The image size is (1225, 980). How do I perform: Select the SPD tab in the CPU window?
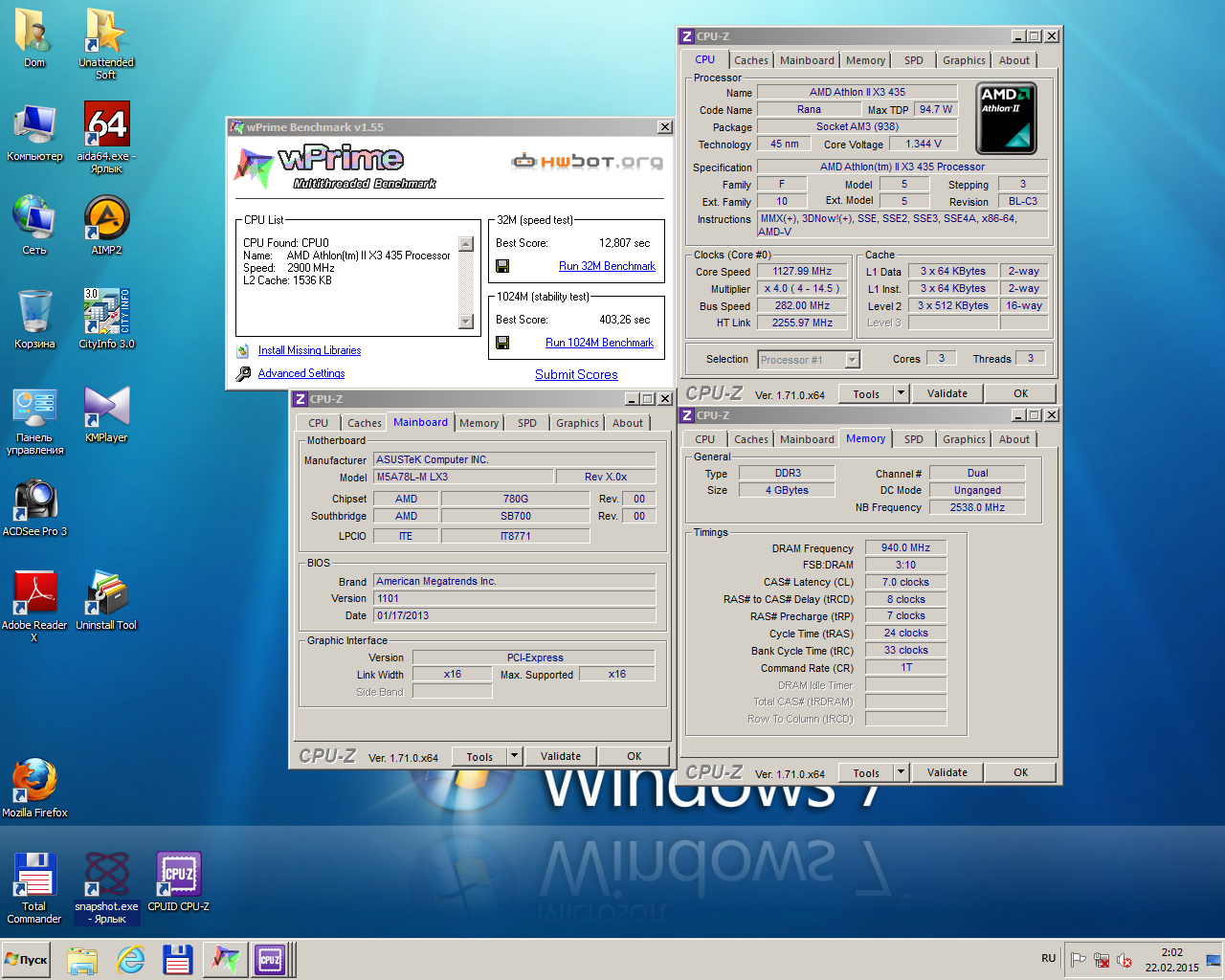914,60
